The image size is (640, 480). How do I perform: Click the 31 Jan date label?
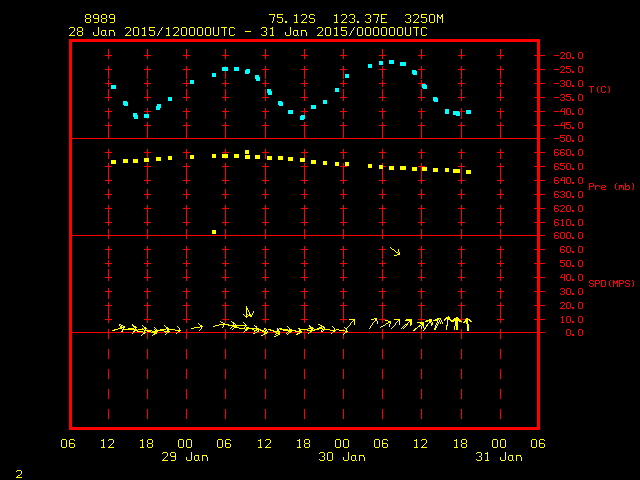pos(499,457)
